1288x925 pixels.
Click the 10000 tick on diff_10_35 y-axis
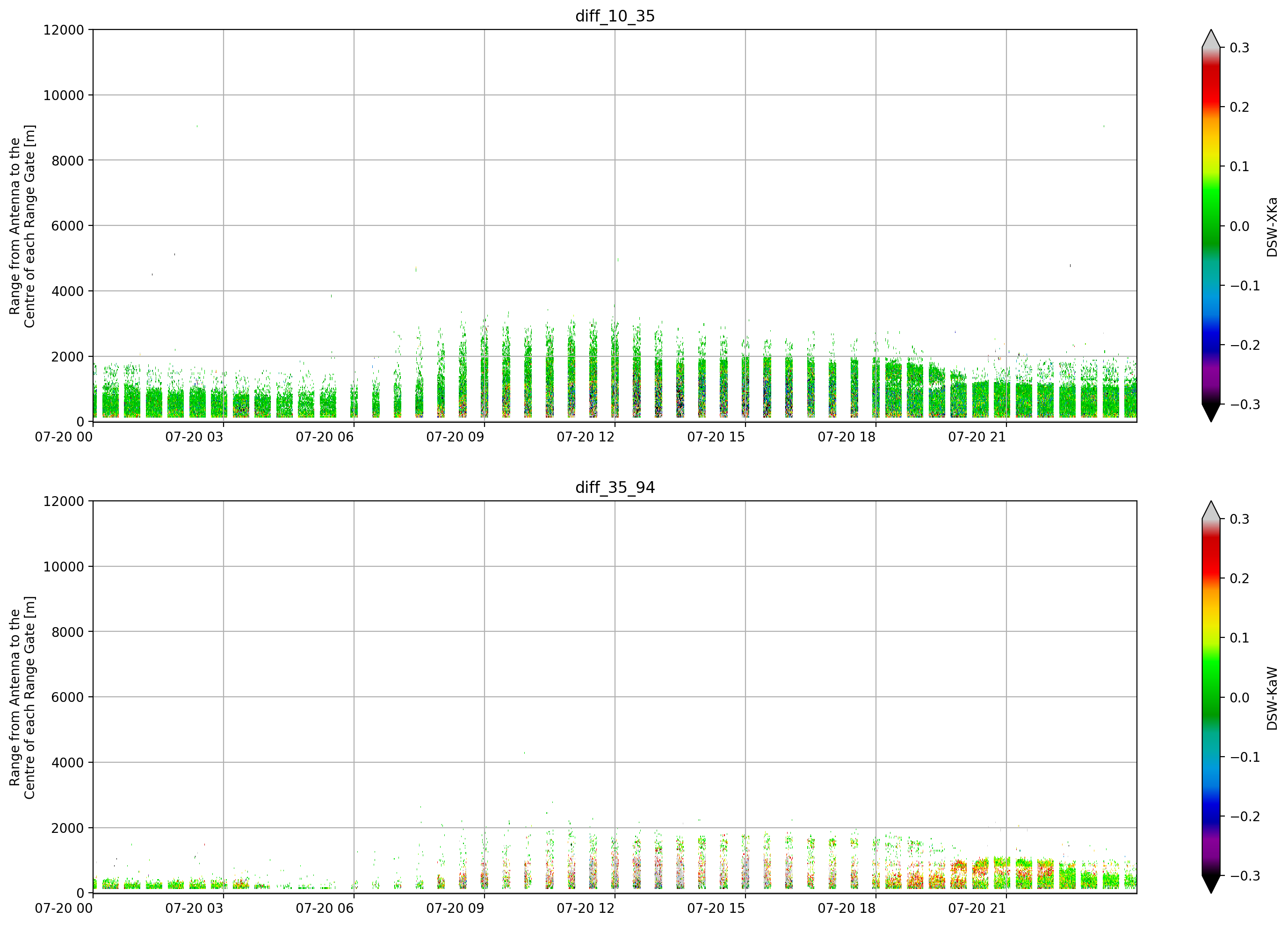pos(64,95)
